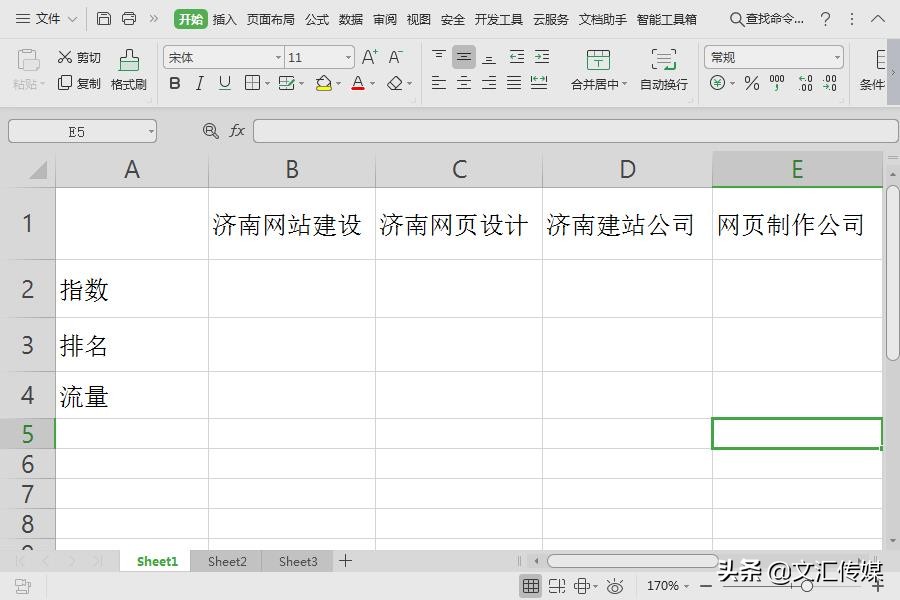The width and height of the screenshot is (900, 600).
Task: Increase decimal places
Action: click(x=804, y=83)
